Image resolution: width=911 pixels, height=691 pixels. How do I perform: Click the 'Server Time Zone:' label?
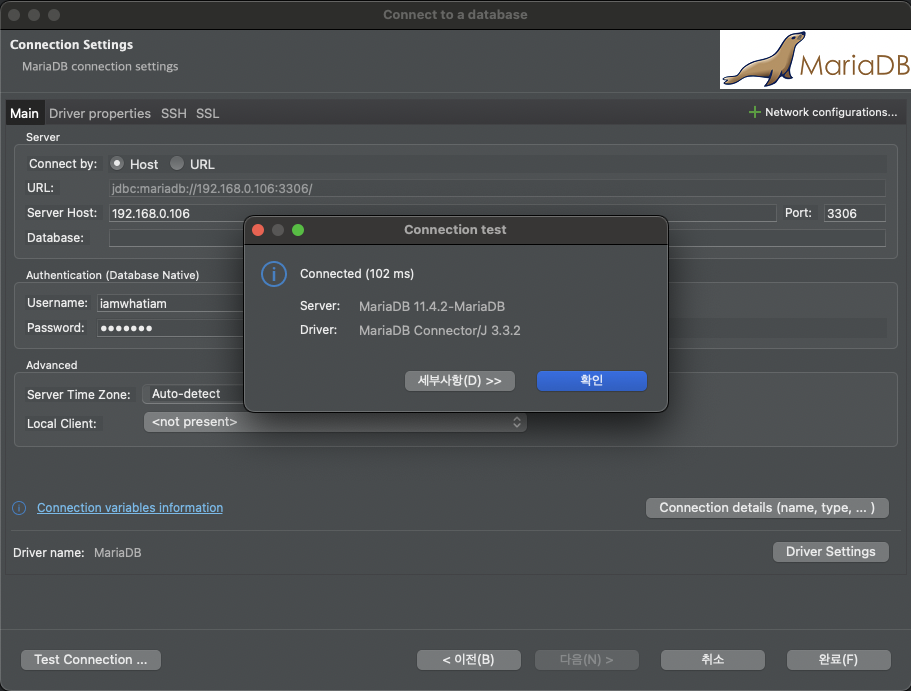(78, 395)
